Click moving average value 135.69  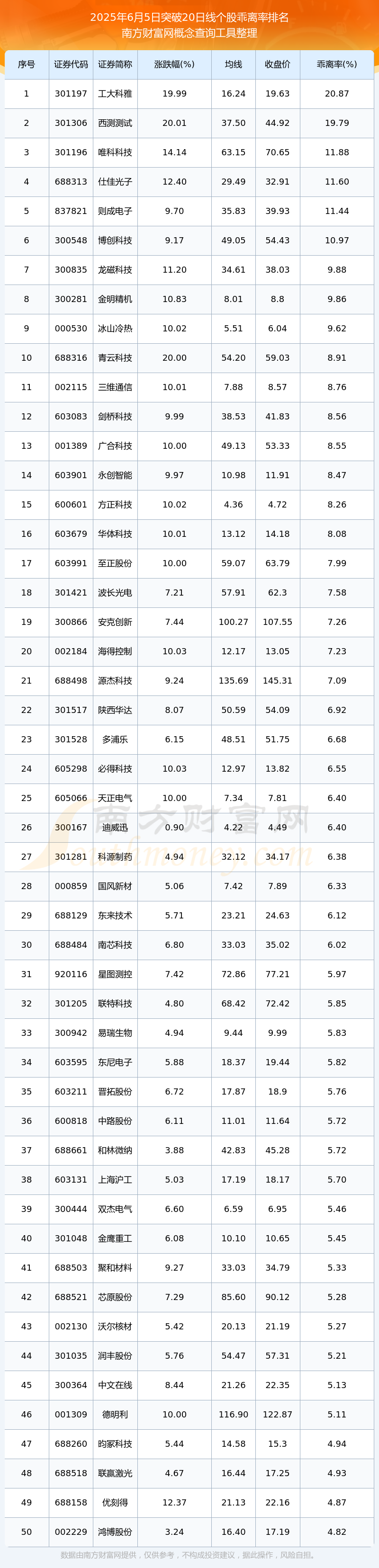pos(234,680)
